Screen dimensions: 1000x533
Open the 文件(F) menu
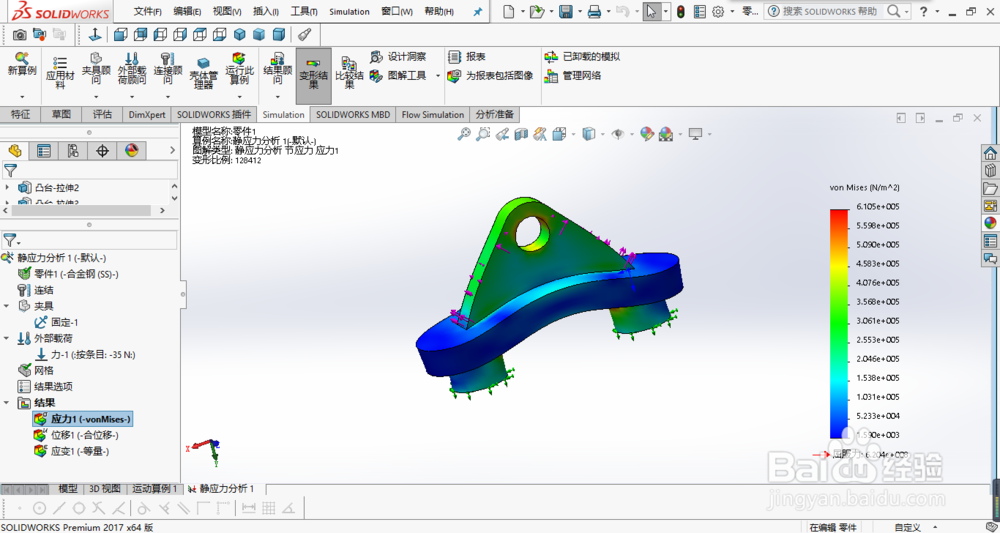click(x=147, y=11)
